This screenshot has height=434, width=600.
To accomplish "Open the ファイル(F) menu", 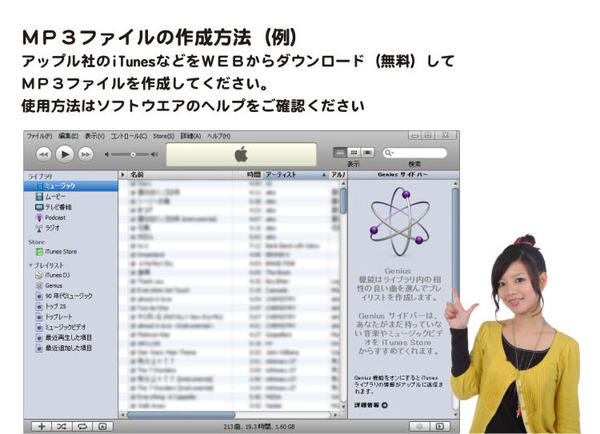I will point(39,136).
